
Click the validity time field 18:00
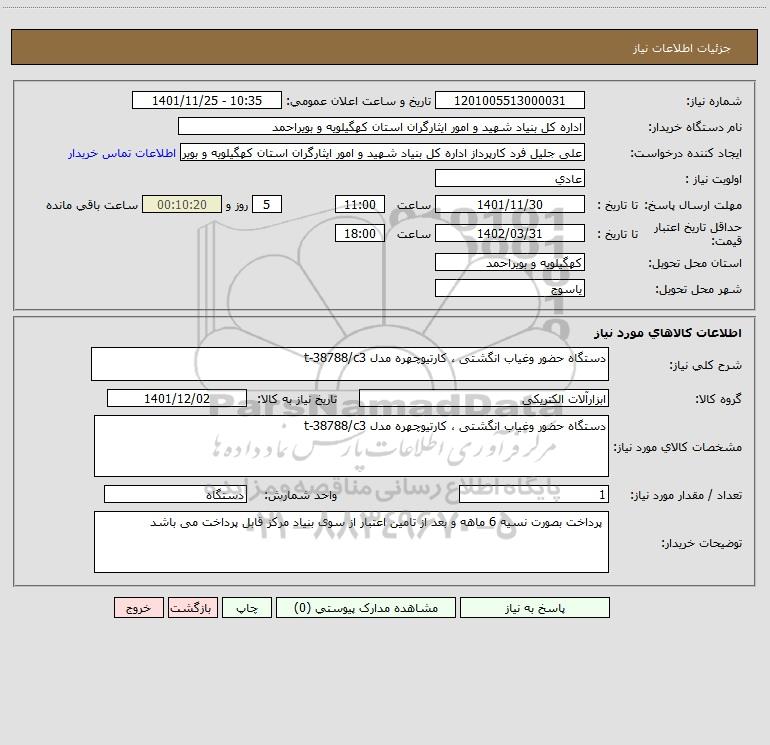point(359,233)
